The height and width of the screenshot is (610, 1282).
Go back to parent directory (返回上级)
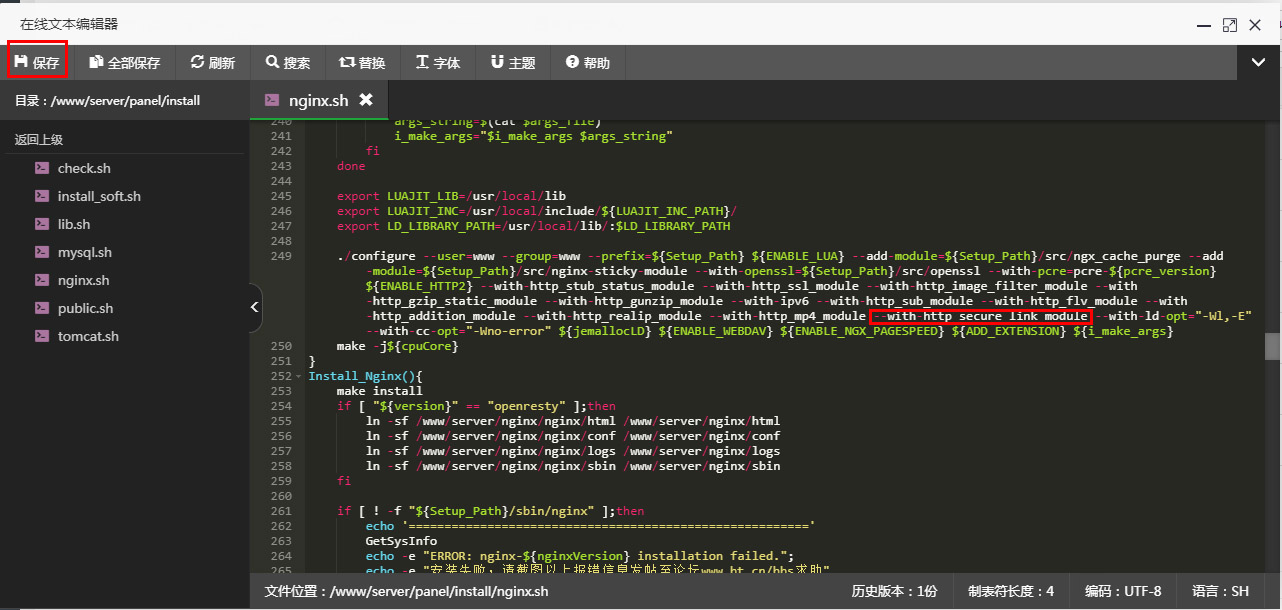(x=39, y=140)
